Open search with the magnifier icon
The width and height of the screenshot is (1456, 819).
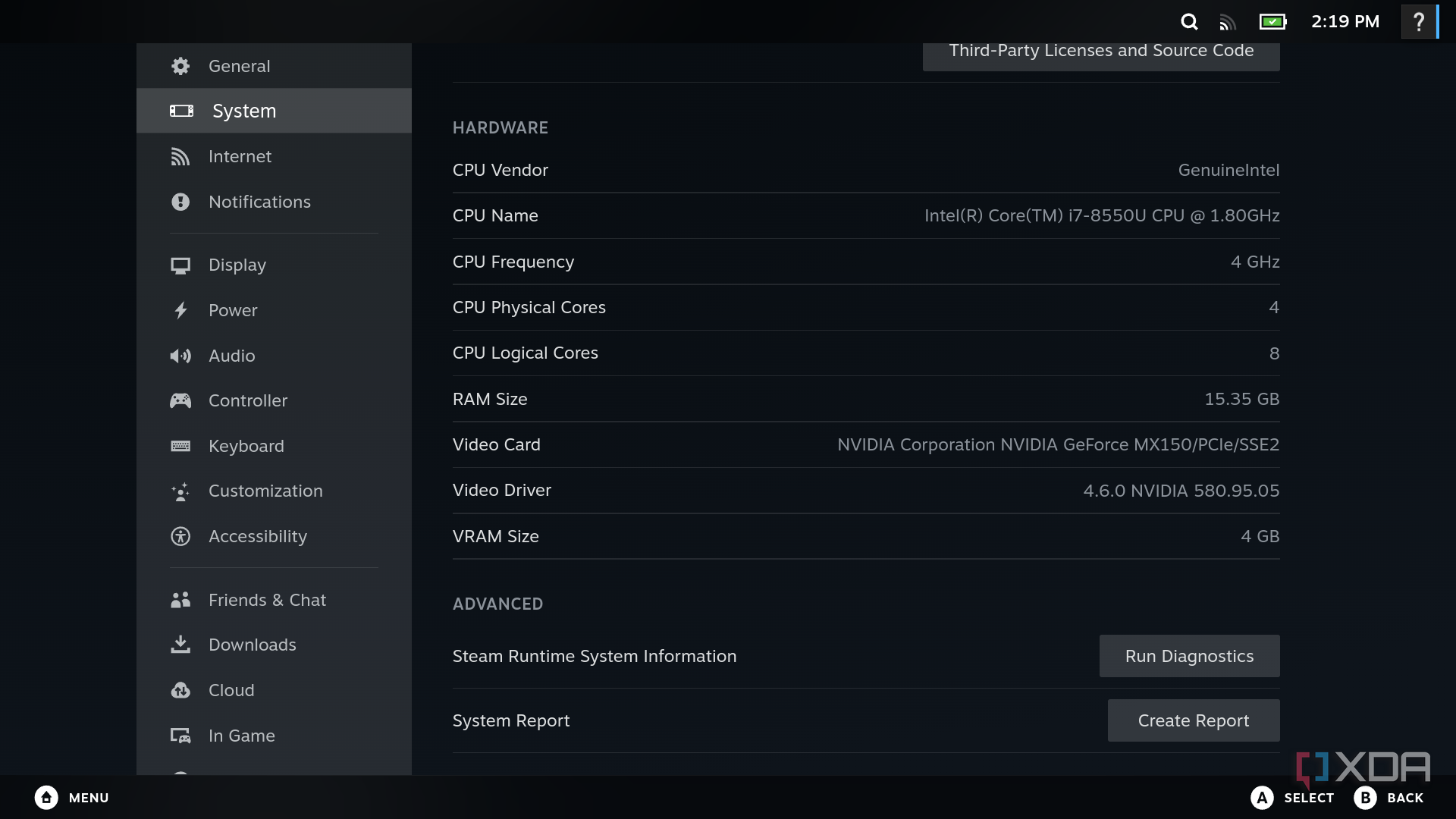click(1189, 22)
